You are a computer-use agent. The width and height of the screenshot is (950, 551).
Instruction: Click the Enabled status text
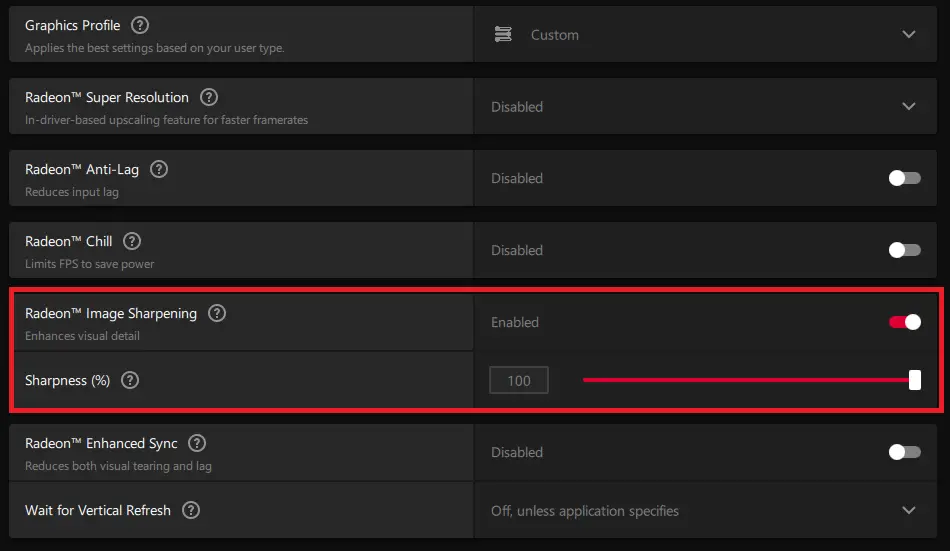click(514, 322)
